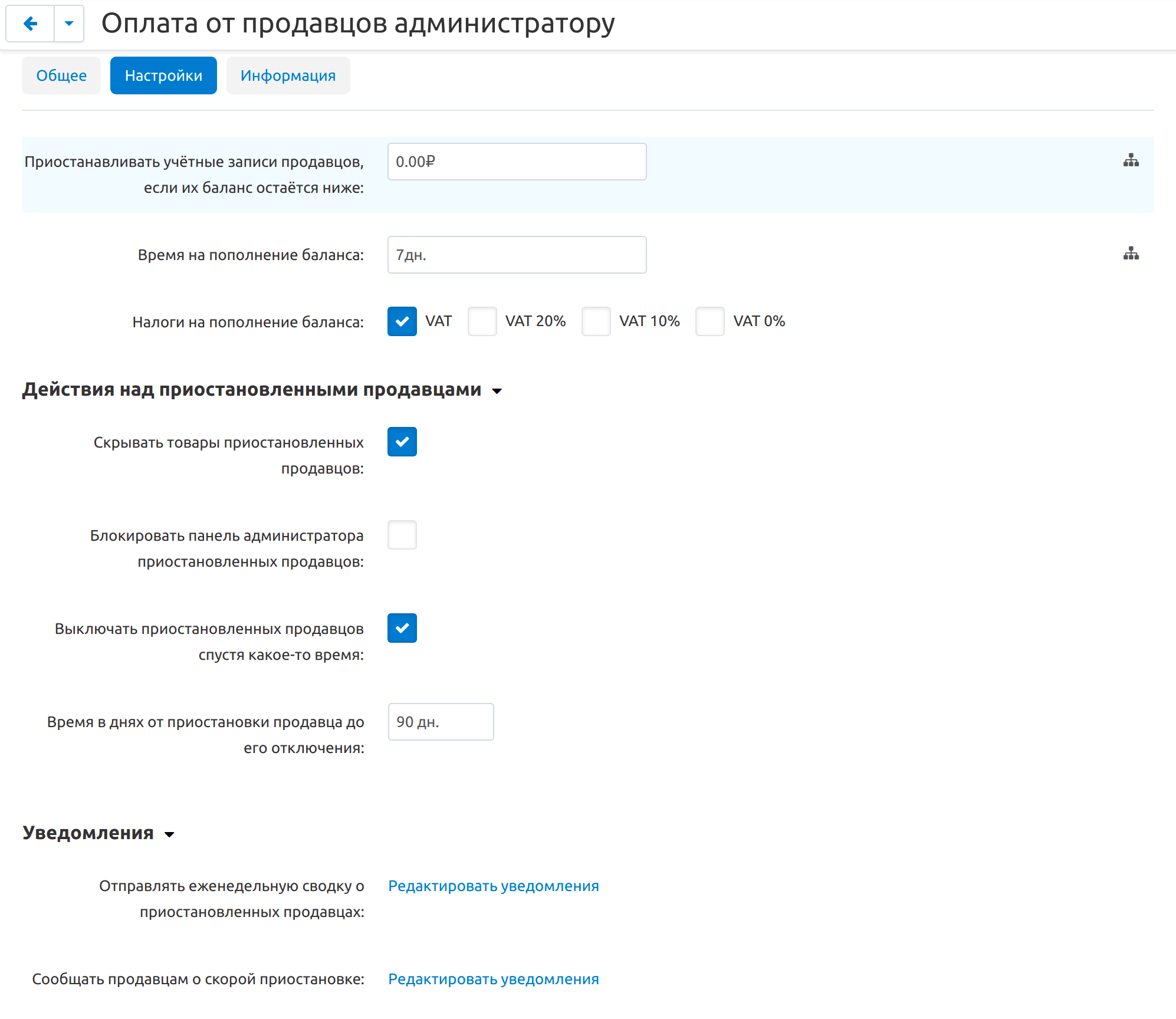Switch to the Общее tab
Screen dimensions: 1176x1019
pos(61,75)
